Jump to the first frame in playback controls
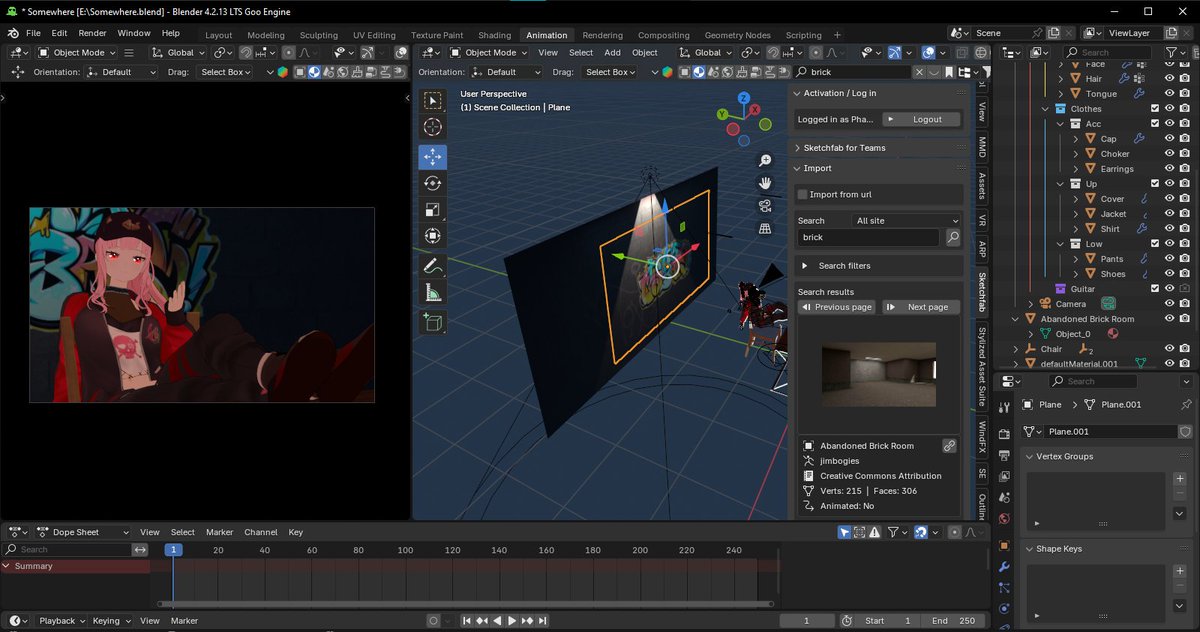 465,621
